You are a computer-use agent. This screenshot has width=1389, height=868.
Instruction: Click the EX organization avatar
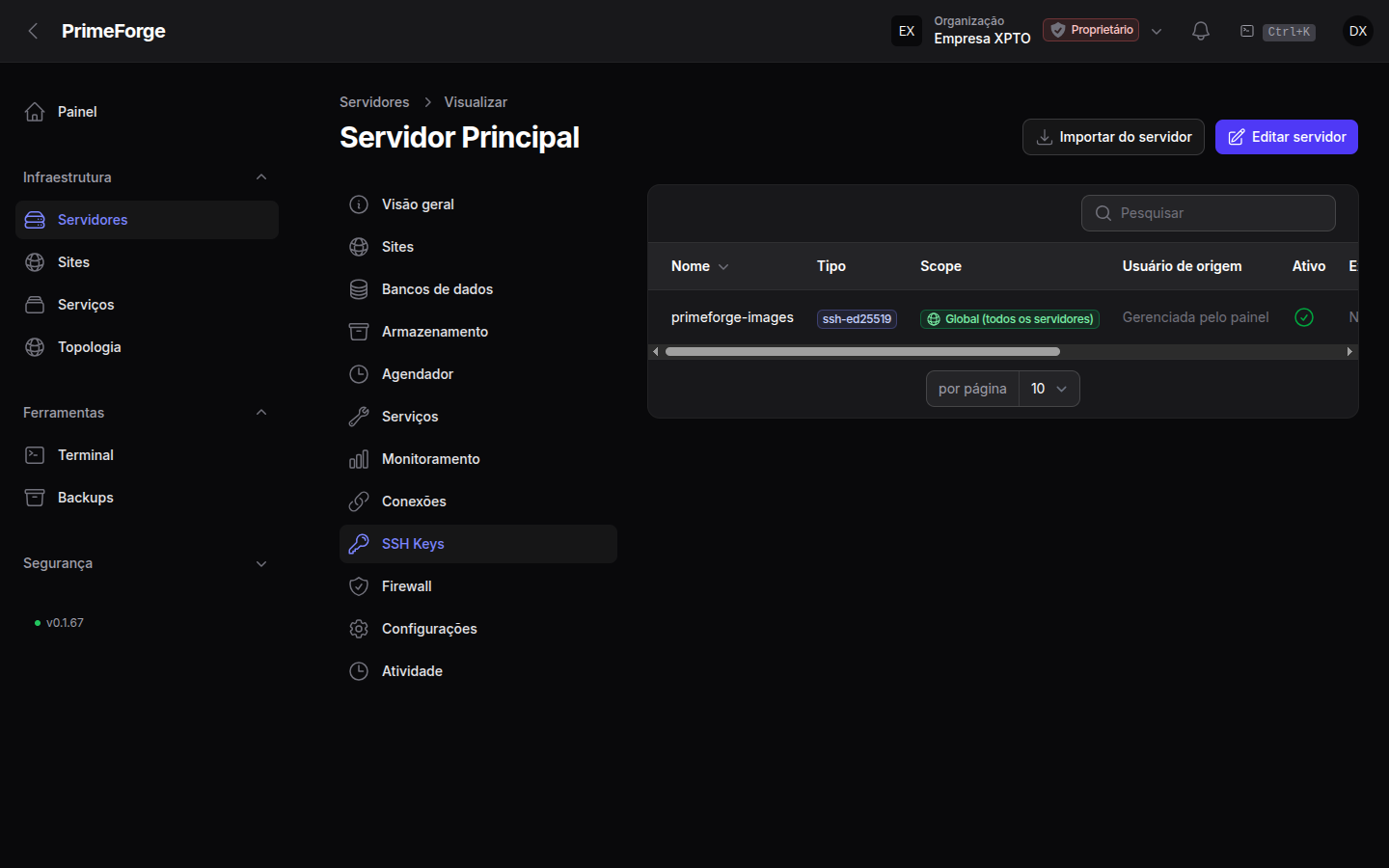(x=907, y=31)
